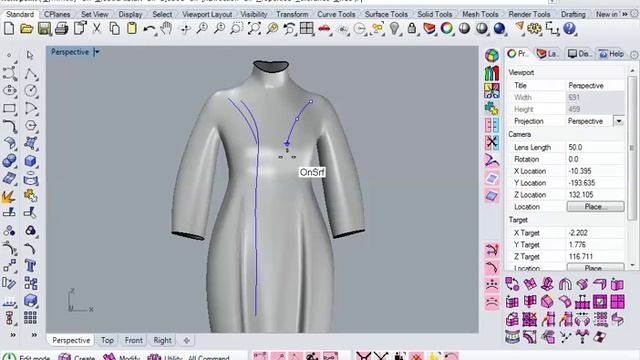640x360 pixels.
Task: Switch to the Top viewport tab
Action: point(107,340)
